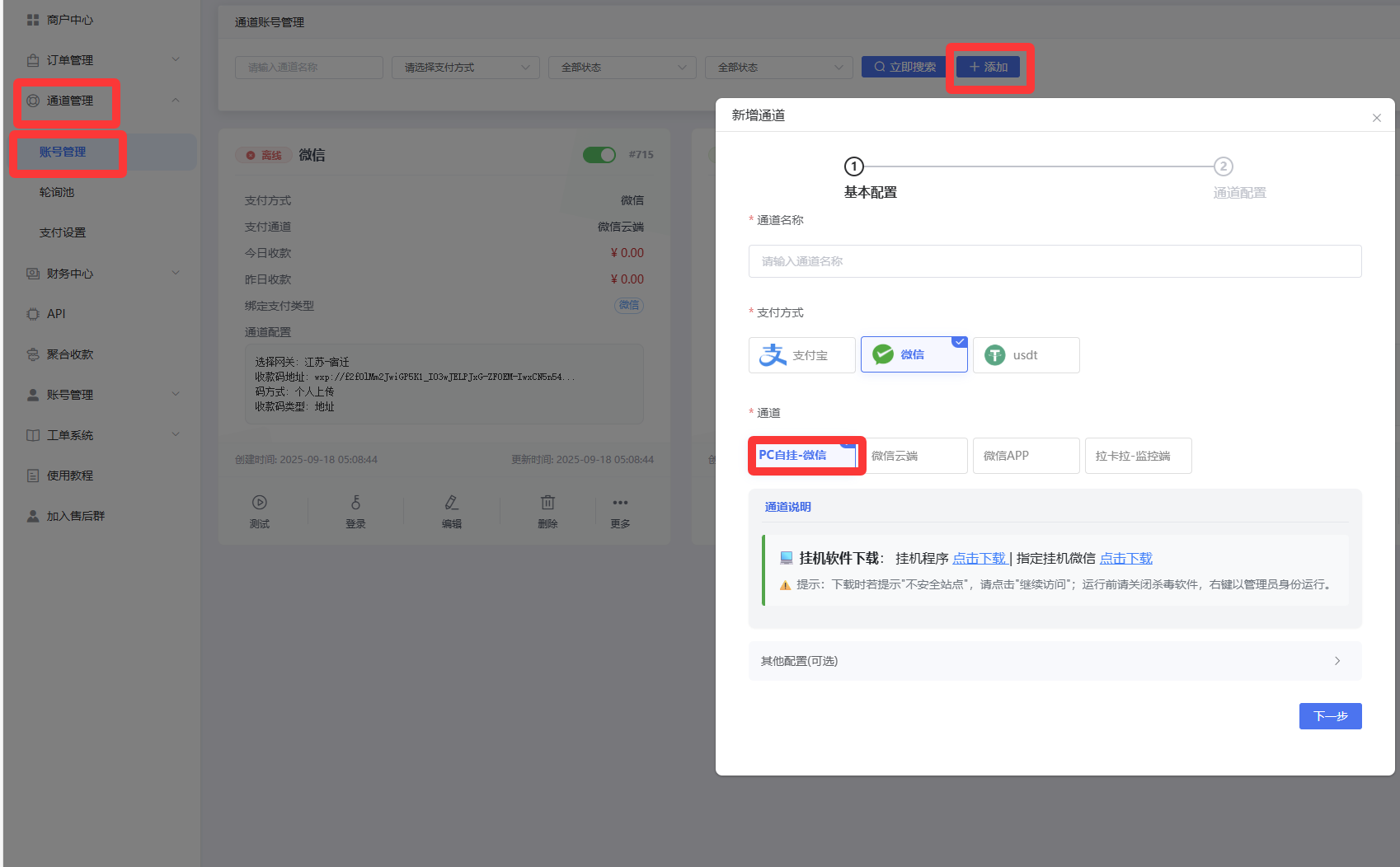Open the API sidebar item
1400x867 pixels.
[x=56, y=314]
